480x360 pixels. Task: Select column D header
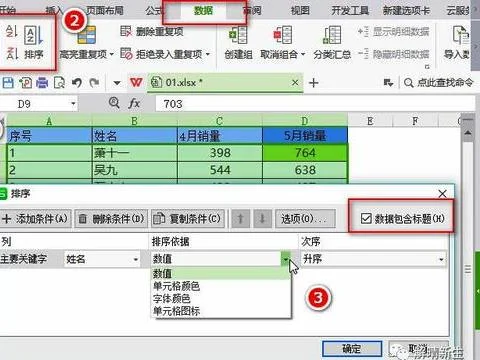point(305,121)
